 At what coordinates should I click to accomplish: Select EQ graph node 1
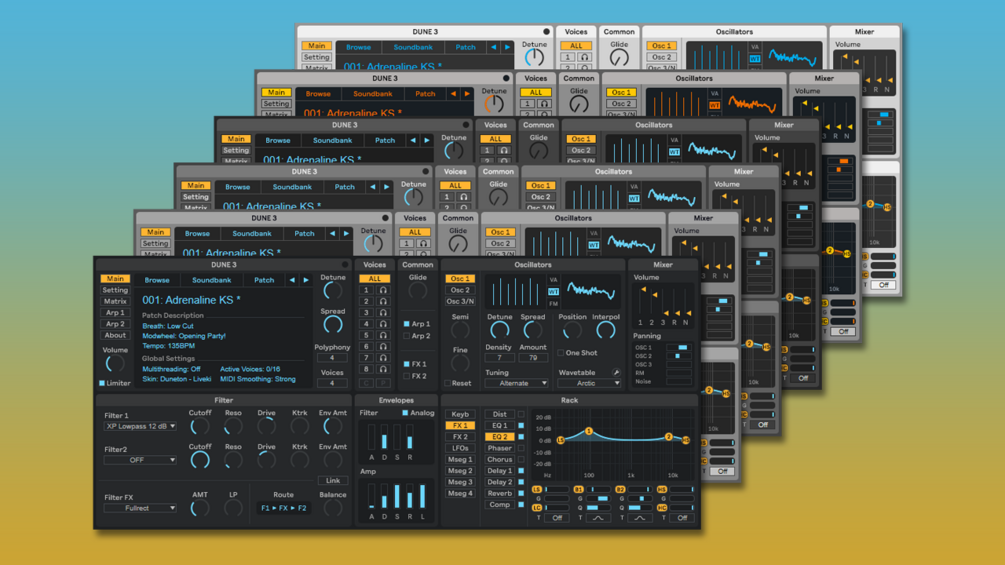tap(588, 431)
